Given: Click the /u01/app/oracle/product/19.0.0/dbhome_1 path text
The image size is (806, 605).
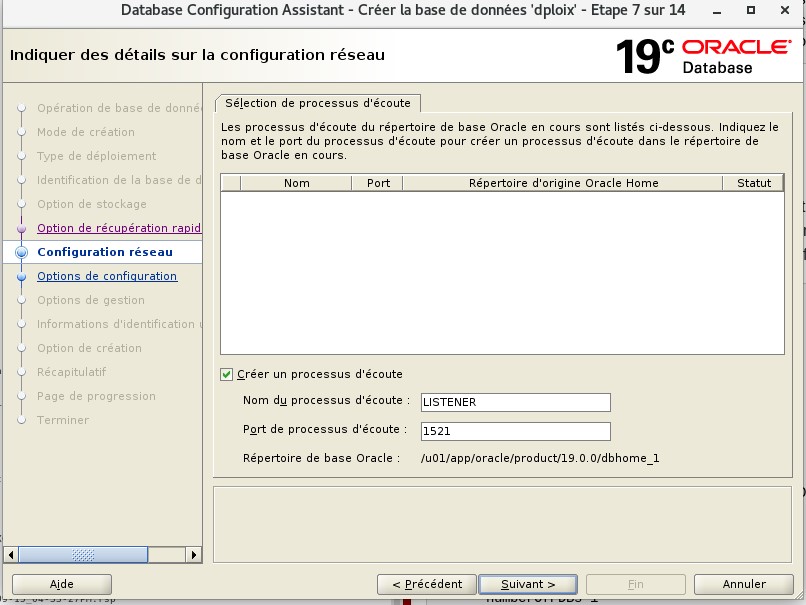Looking at the screenshot, I should click(540, 458).
